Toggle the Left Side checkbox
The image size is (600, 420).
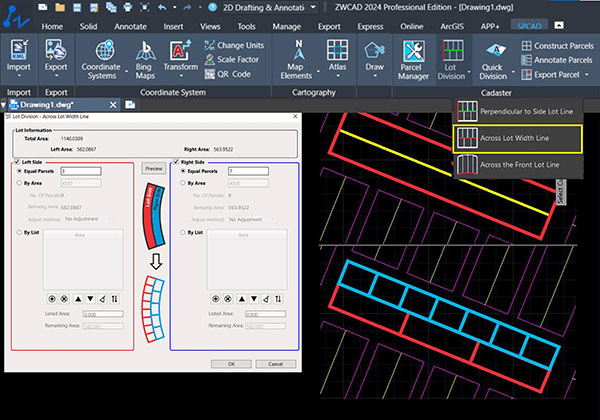17,162
